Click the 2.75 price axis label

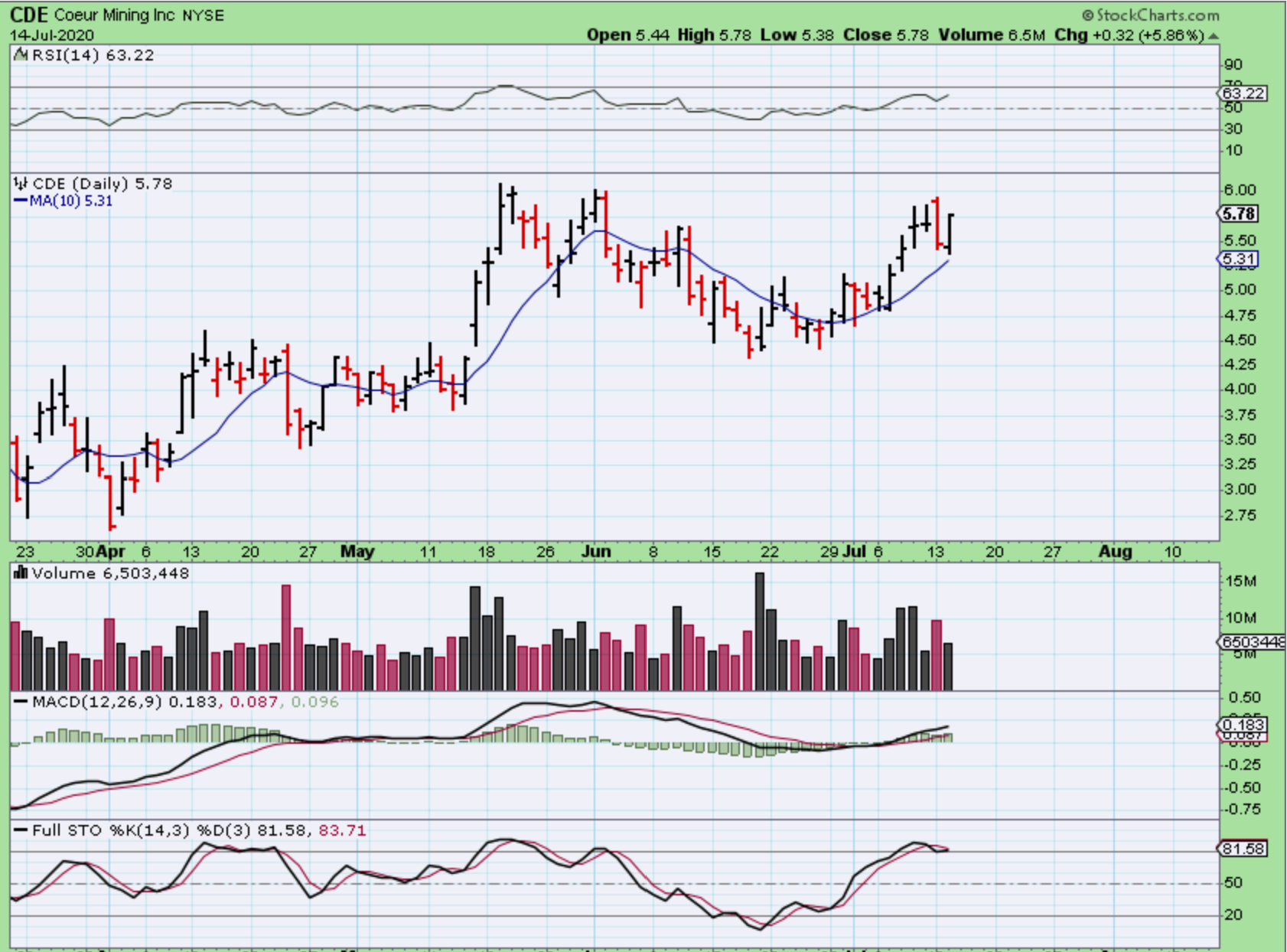pos(1240,515)
